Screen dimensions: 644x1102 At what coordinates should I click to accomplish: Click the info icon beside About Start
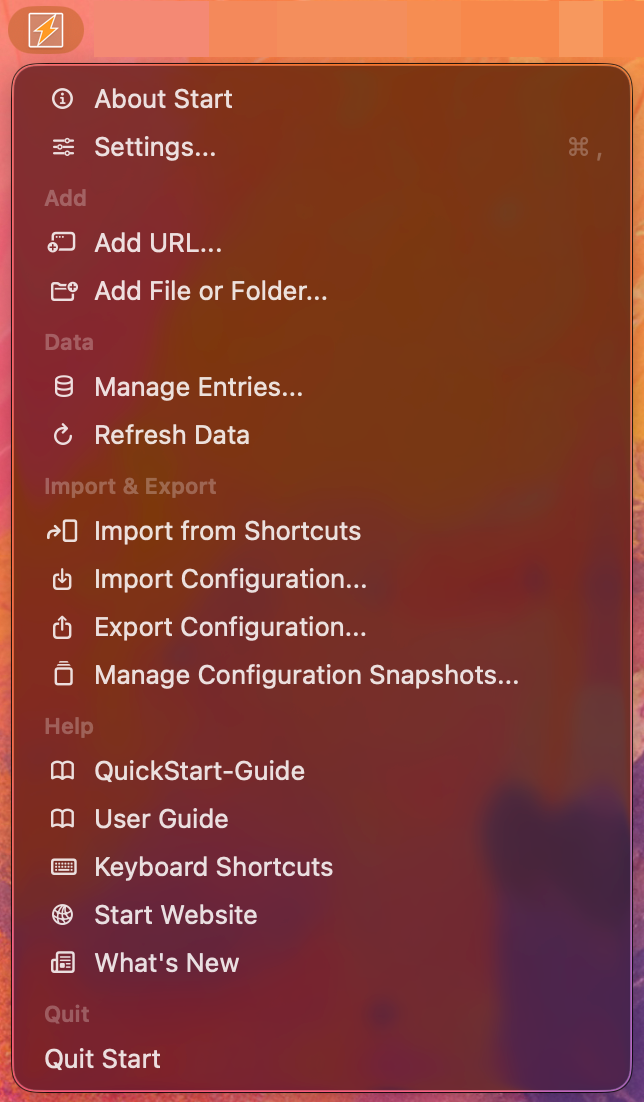(63, 99)
